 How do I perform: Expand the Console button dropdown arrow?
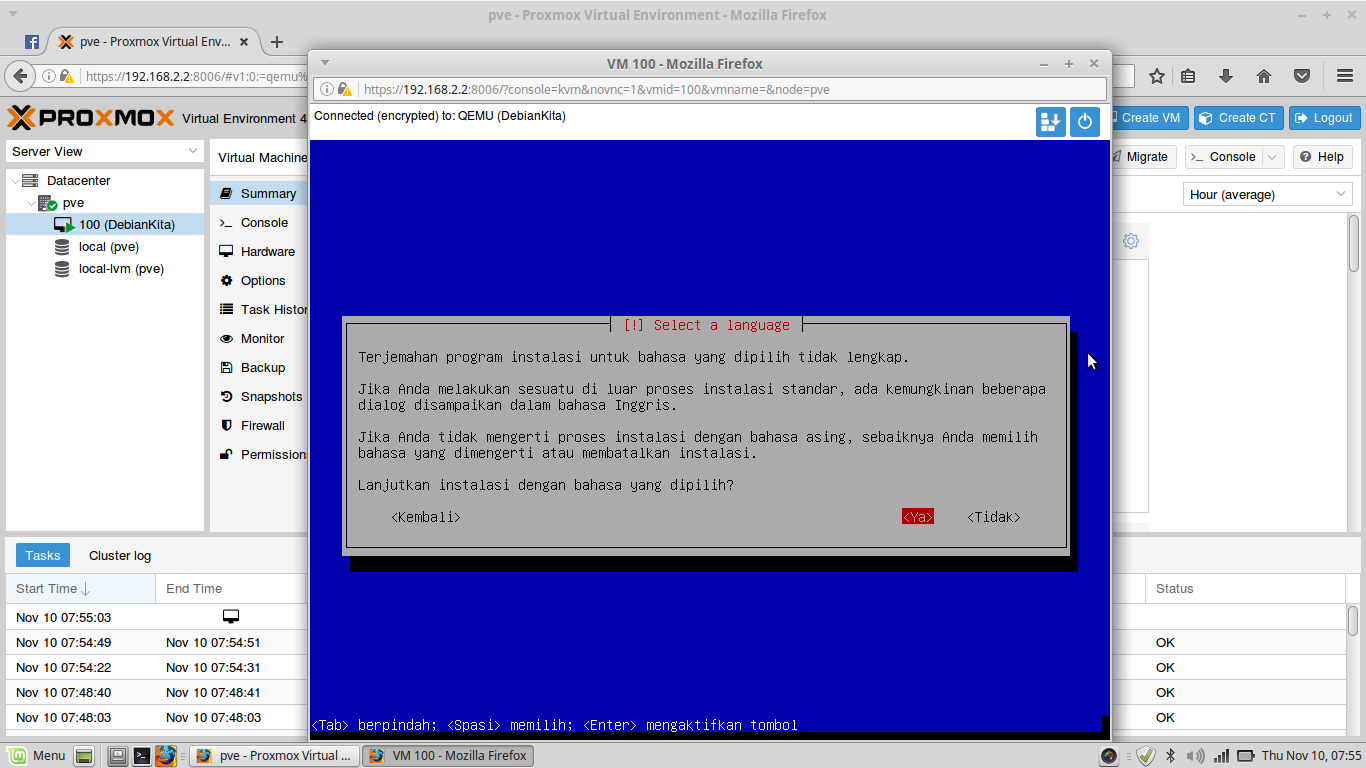[1272, 157]
